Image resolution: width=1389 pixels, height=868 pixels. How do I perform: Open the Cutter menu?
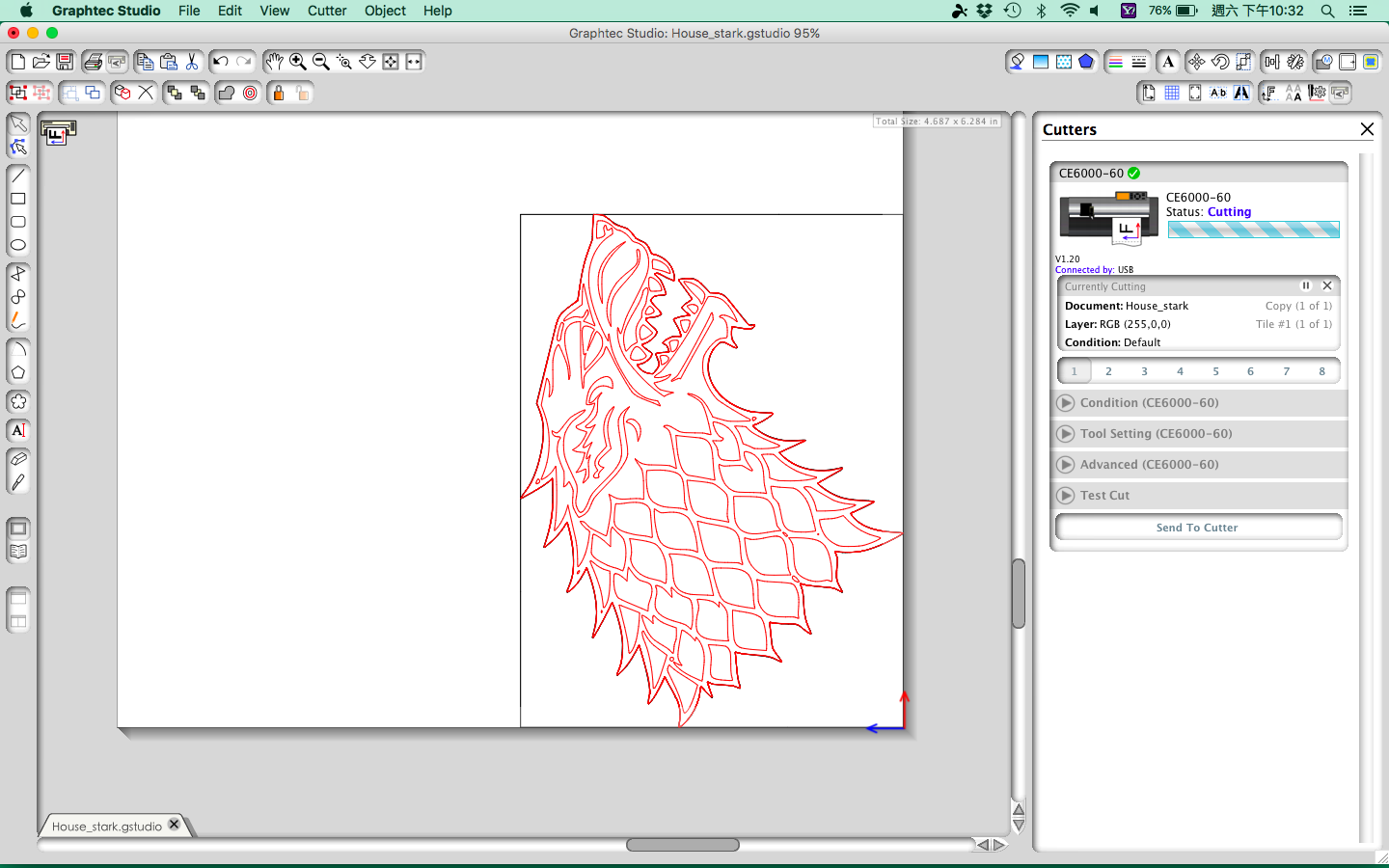click(327, 11)
